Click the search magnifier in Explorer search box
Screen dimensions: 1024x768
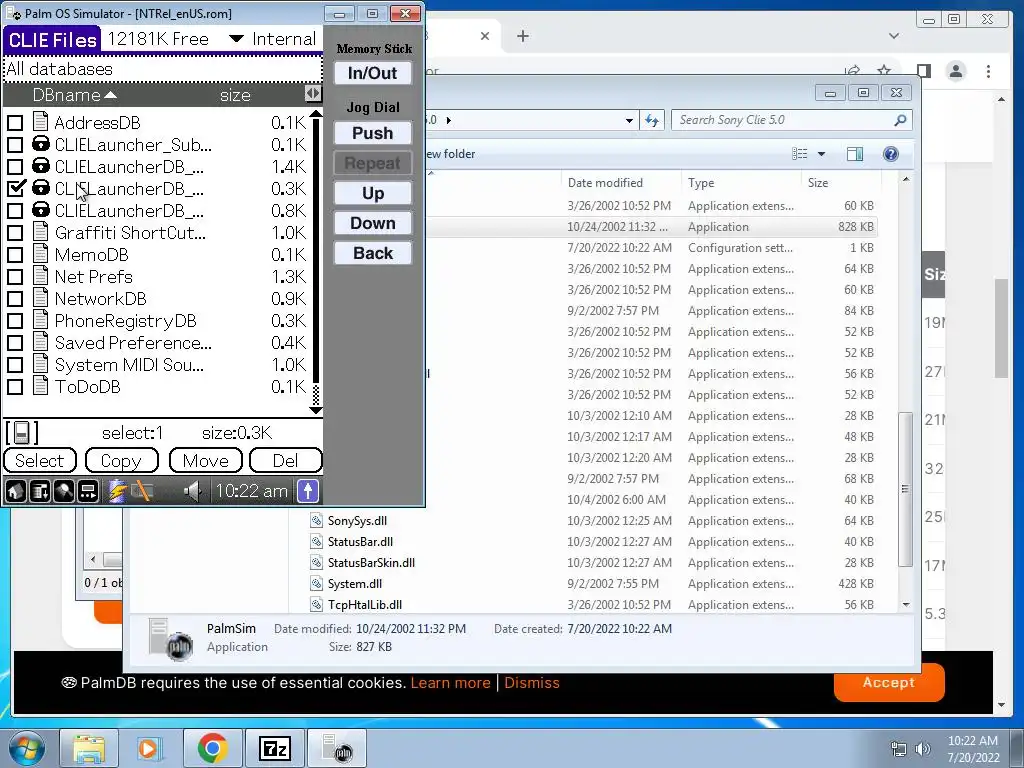(900, 120)
